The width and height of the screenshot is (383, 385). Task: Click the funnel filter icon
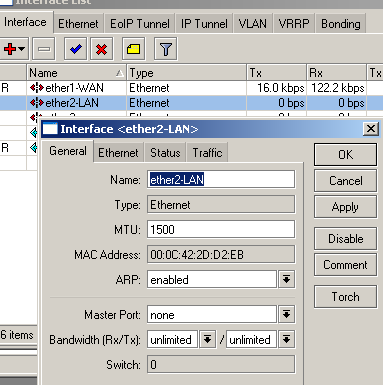(x=166, y=49)
